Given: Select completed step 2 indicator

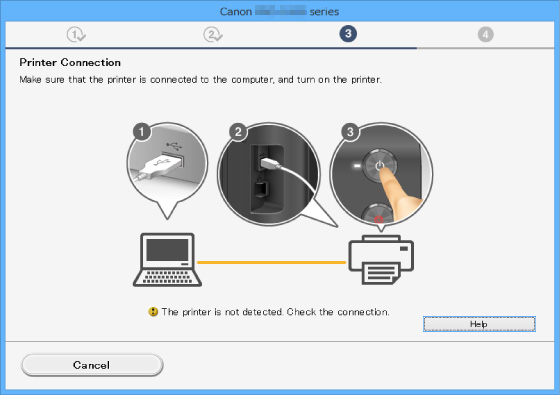Looking at the screenshot, I should [213, 35].
